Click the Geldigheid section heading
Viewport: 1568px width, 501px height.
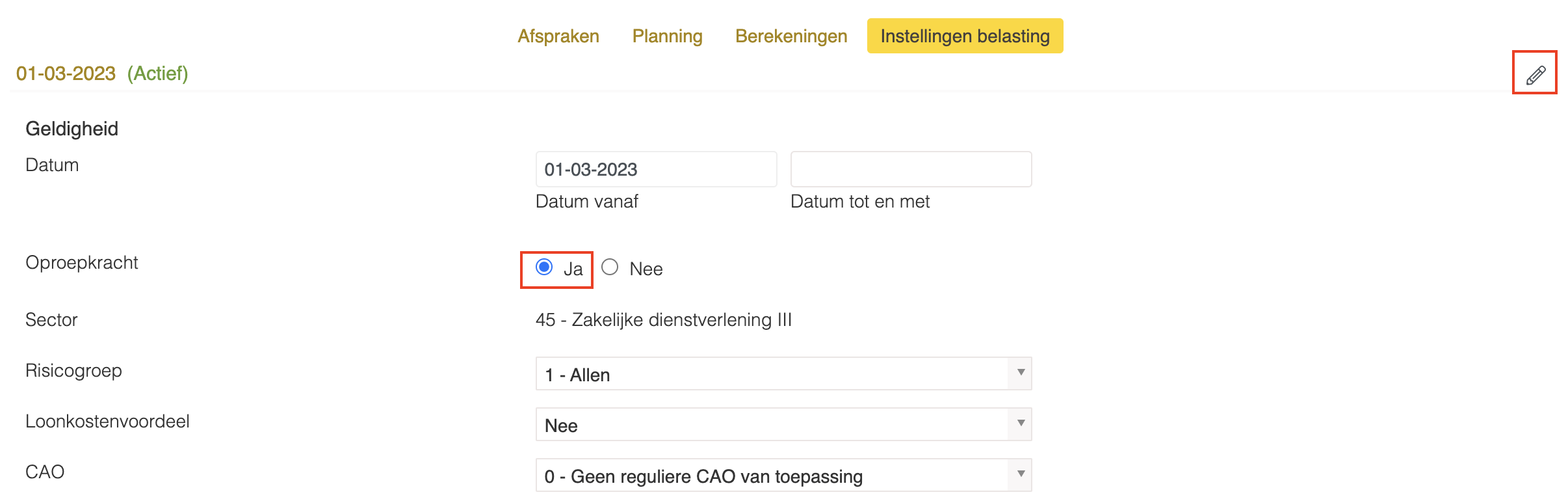[x=72, y=129]
